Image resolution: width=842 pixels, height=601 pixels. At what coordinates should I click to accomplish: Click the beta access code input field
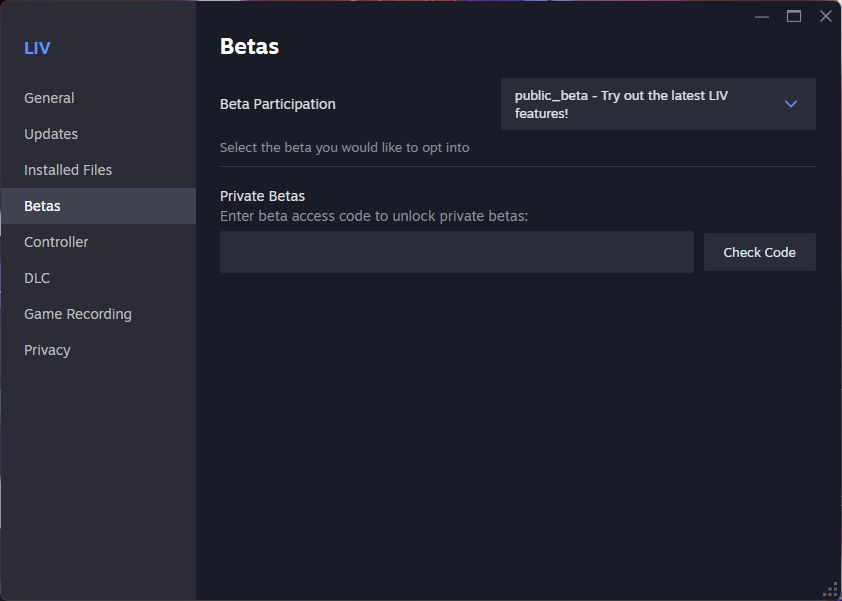click(x=456, y=252)
